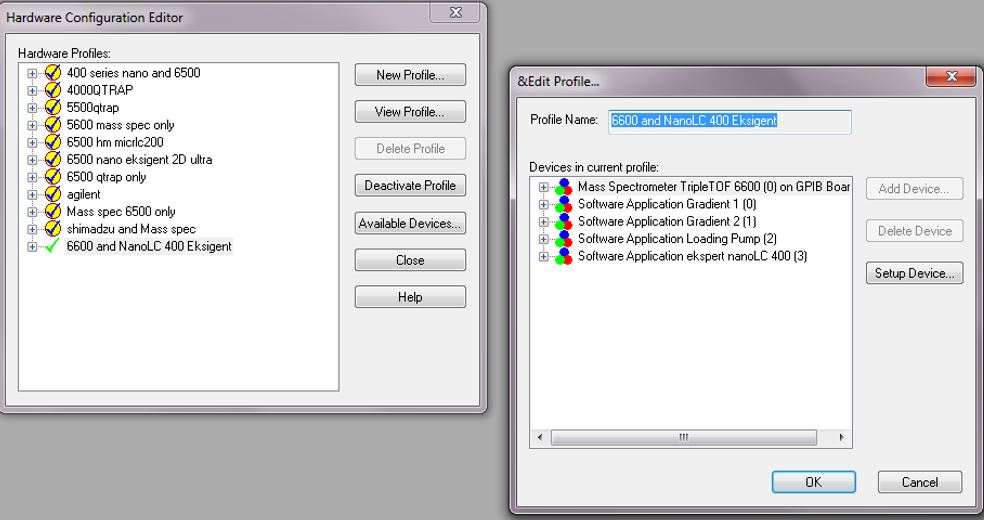This screenshot has height=520, width=984.
Task: Expand the Software Application Gradient 2 node
Action: pyautogui.click(x=545, y=222)
